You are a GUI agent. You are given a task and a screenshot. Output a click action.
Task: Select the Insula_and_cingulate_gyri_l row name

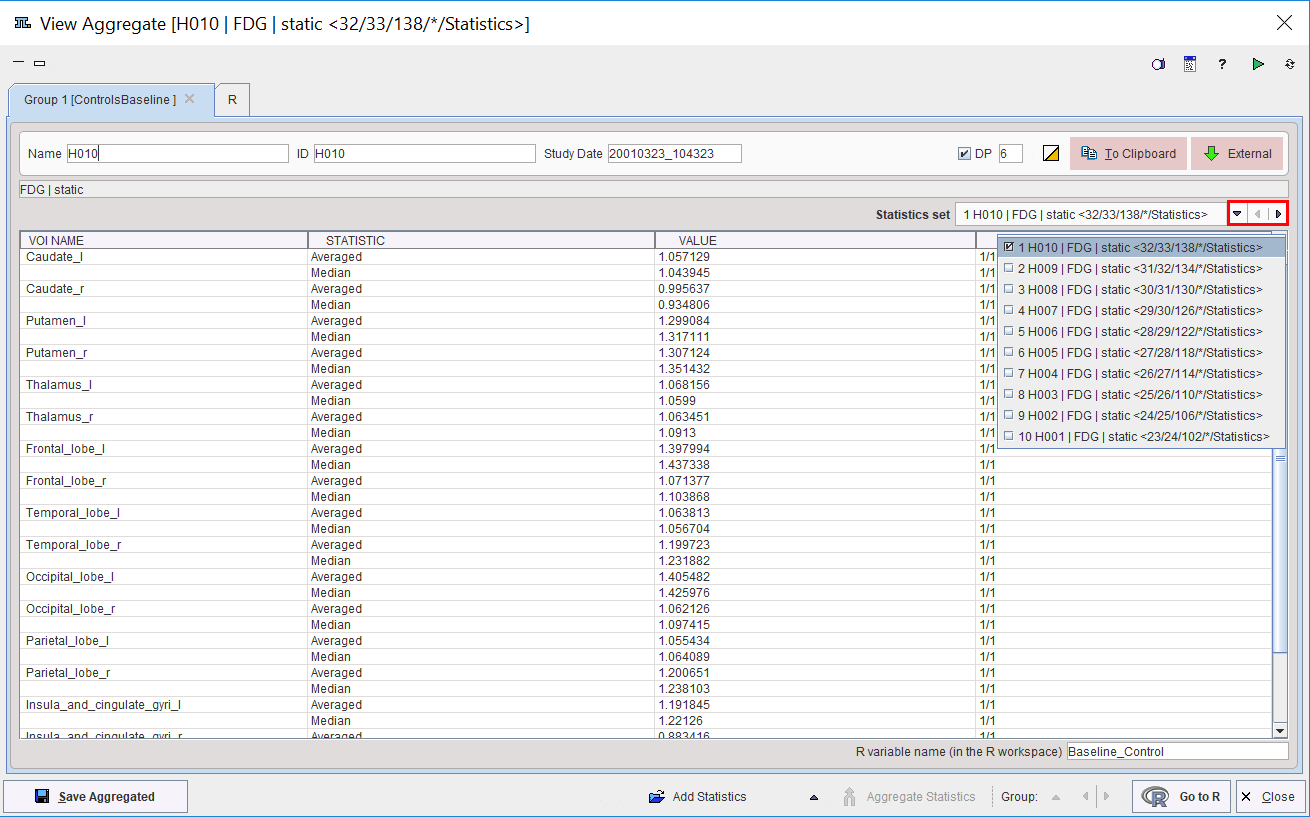(164, 705)
